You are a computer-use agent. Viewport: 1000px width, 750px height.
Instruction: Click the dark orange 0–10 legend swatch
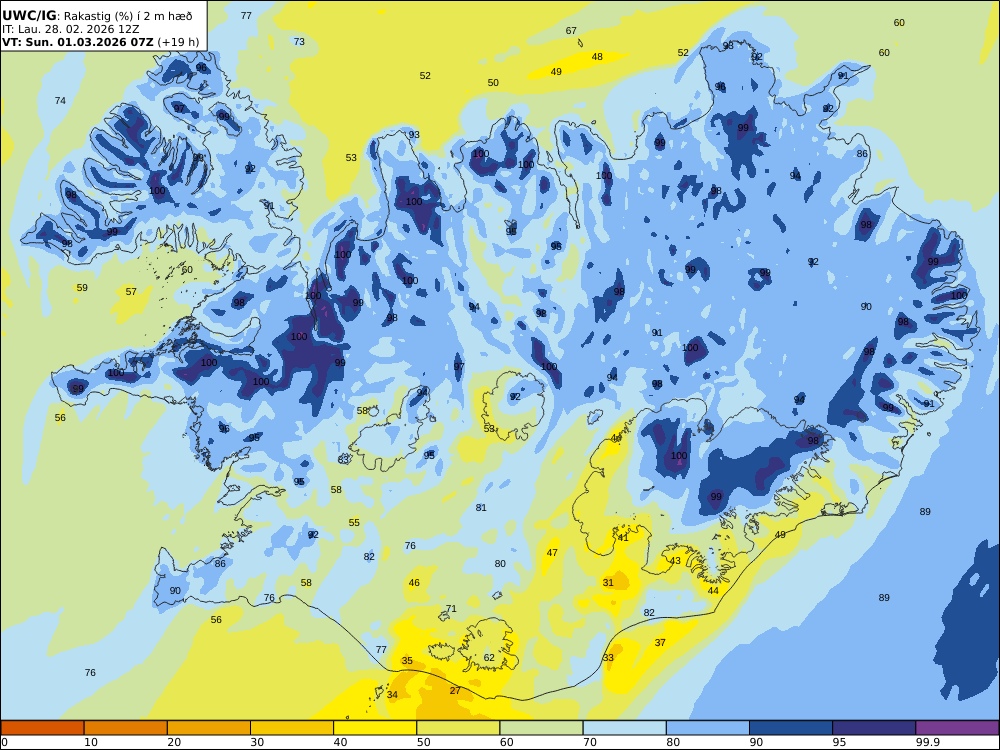(42, 728)
